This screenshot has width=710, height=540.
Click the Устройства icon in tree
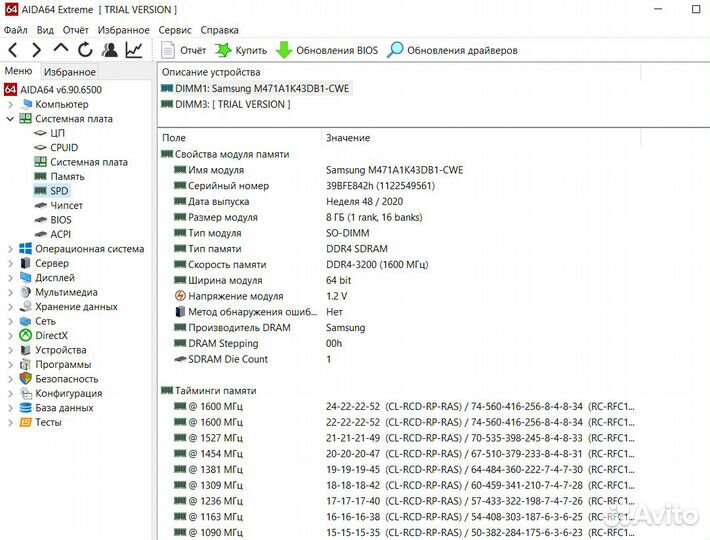pos(26,350)
